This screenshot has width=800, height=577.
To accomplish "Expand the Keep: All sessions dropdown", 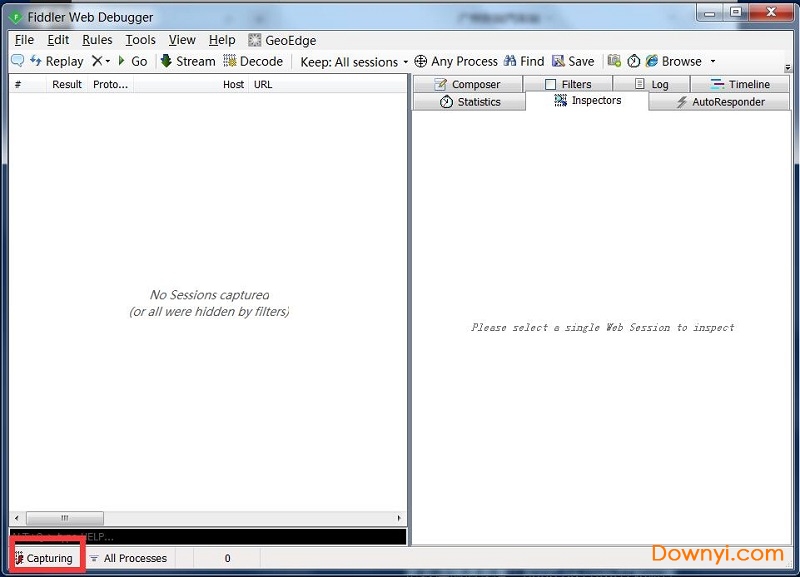I will pyautogui.click(x=354, y=62).
